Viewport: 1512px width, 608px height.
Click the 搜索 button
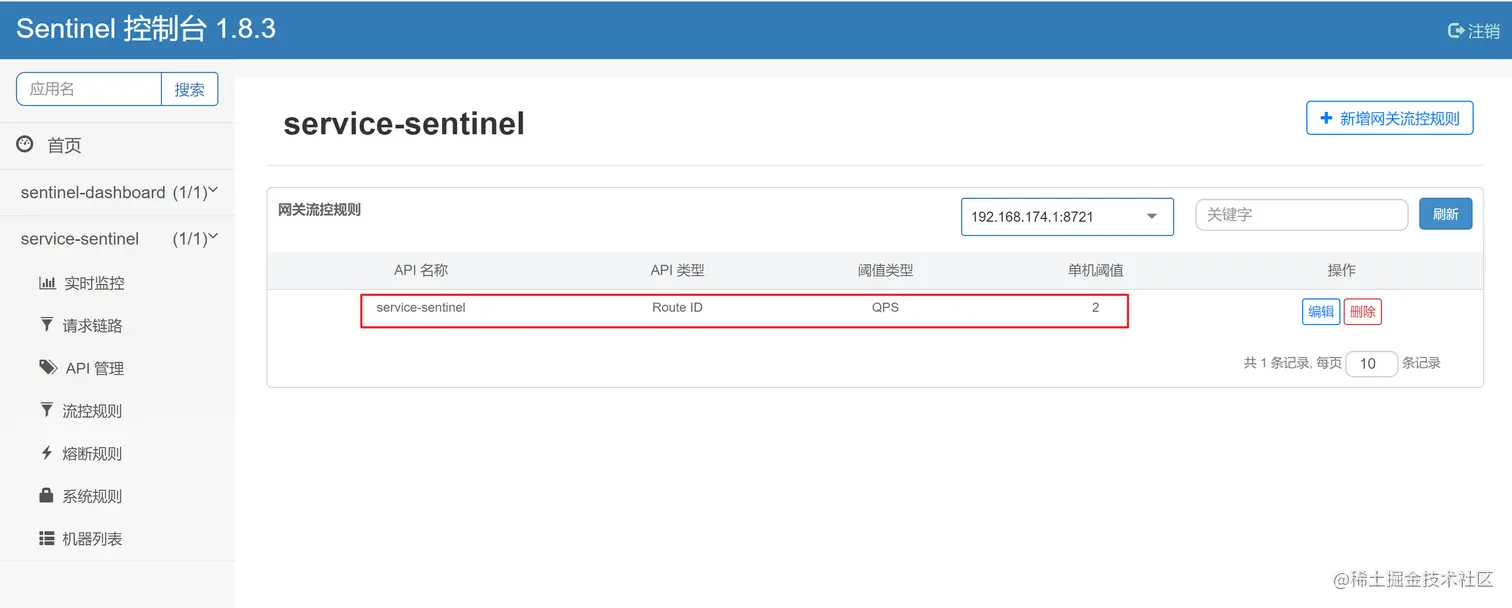(x=190, y=89)
